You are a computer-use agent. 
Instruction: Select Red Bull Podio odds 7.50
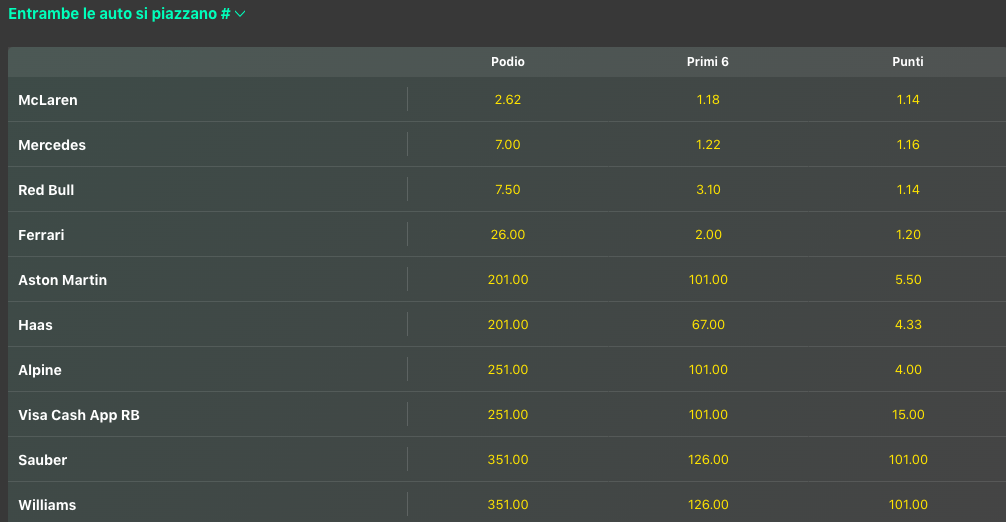coord(508,190)
